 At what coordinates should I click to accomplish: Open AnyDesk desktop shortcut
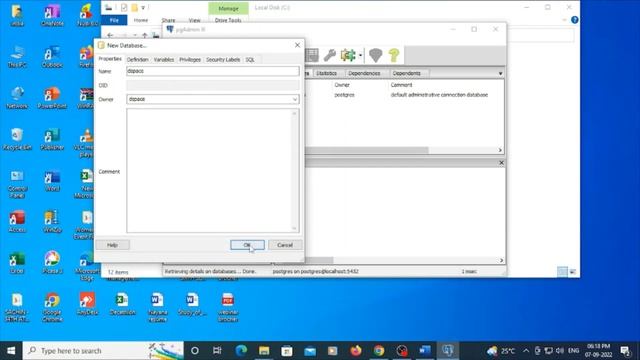point(87,304)
